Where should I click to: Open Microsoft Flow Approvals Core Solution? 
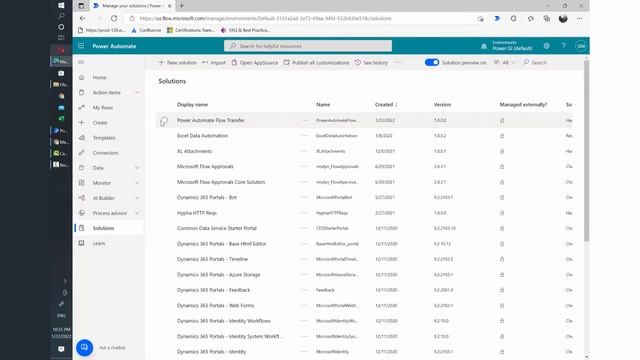(x=221, y=182)
